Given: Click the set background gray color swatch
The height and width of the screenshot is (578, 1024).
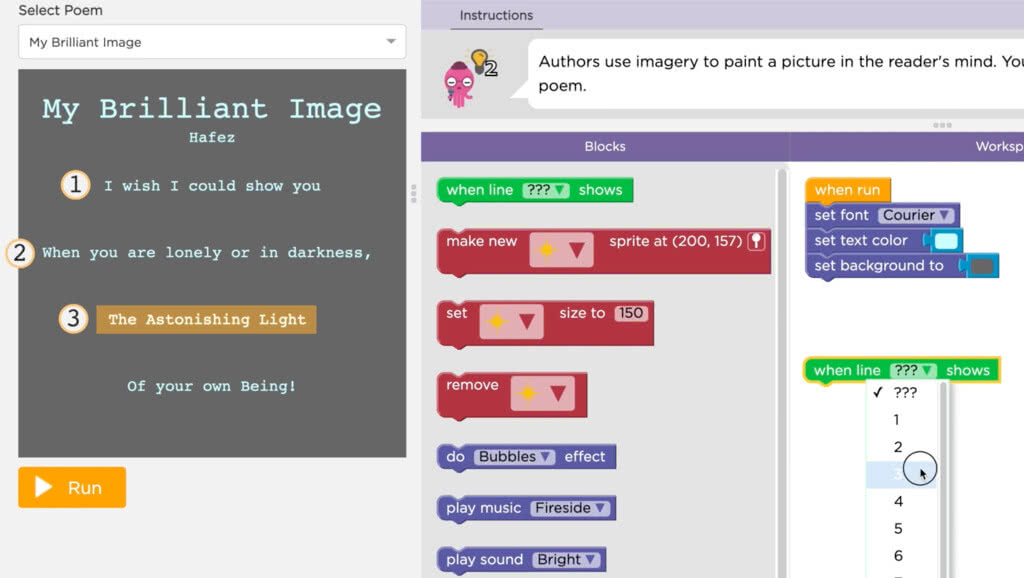Looking at the screenshot, I should [x=982, y=266].
